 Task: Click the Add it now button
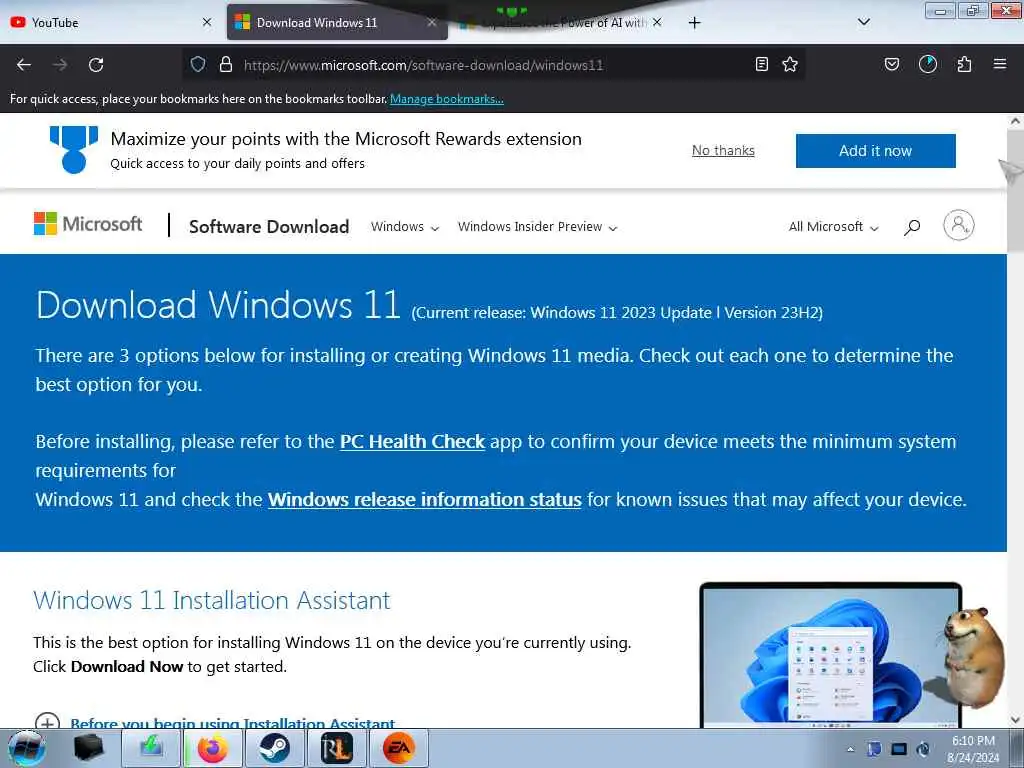(x=875, y=151)
